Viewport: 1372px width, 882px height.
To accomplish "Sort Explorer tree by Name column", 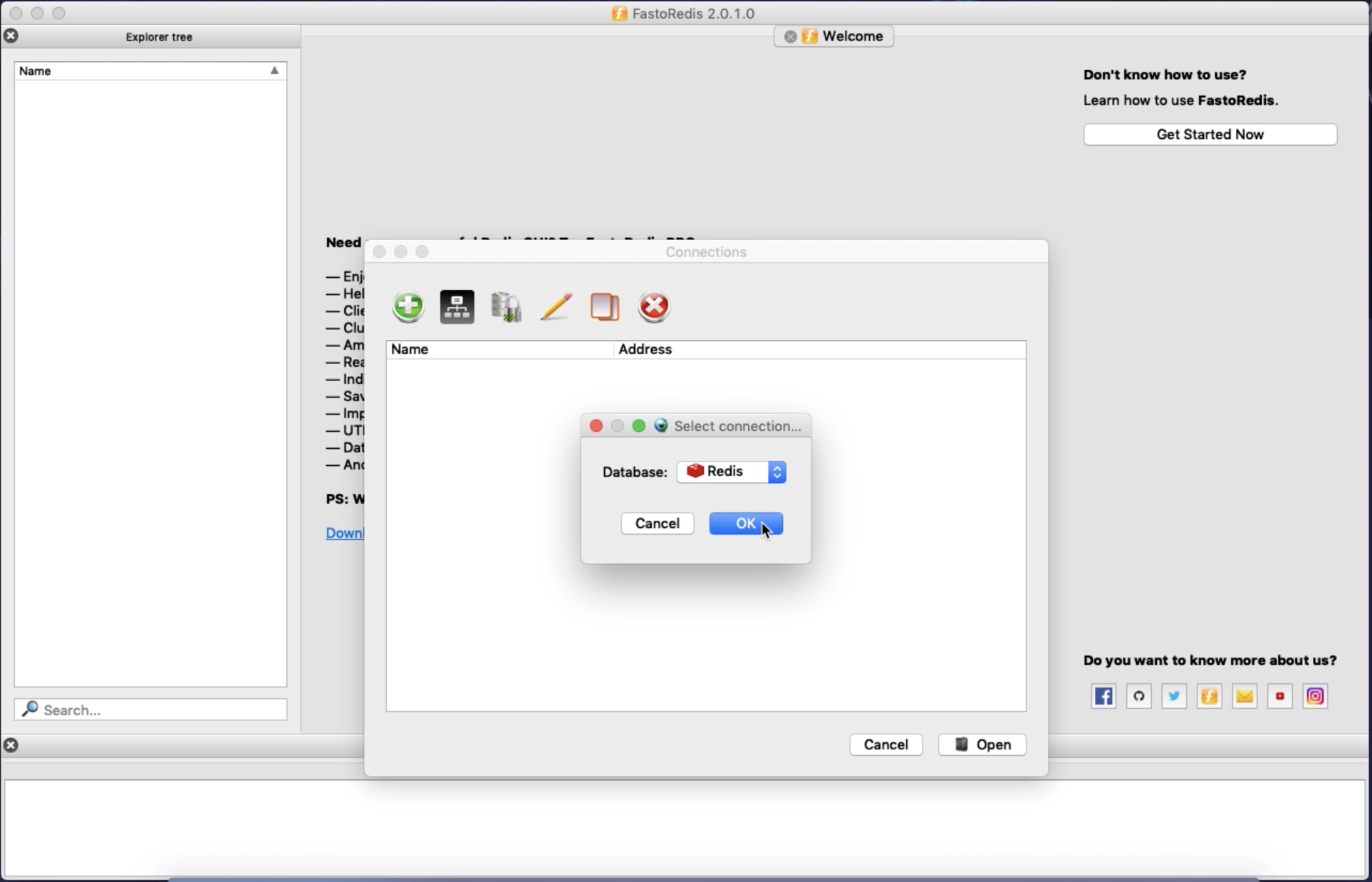I will pyautogui.click(x=150, y=71).
